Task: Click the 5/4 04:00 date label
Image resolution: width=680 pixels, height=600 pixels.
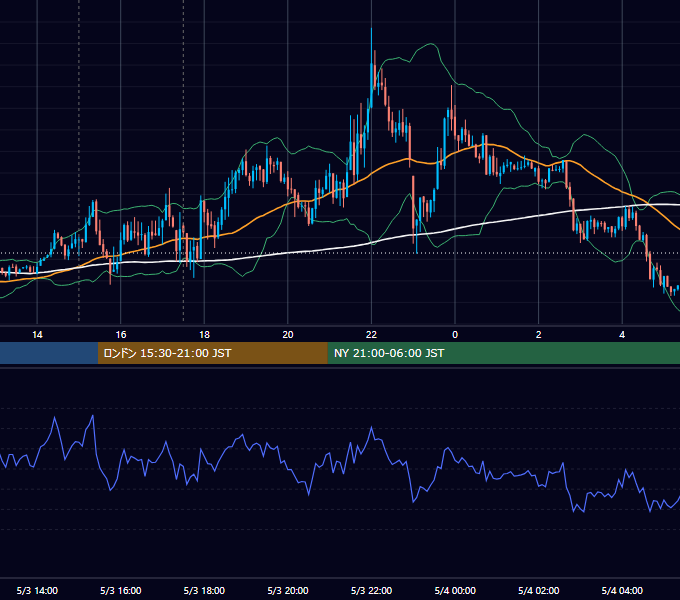Action: click(x=622, y=590)
